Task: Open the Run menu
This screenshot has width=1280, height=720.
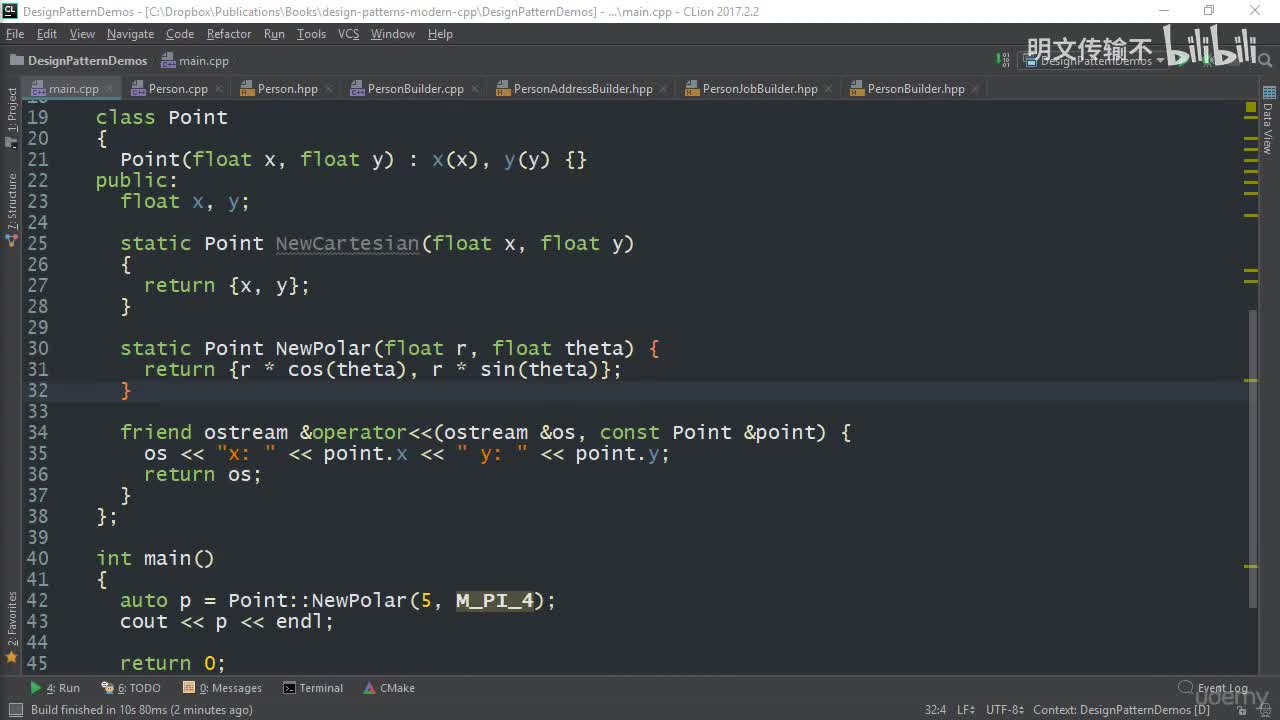Action: coord(274,34)
